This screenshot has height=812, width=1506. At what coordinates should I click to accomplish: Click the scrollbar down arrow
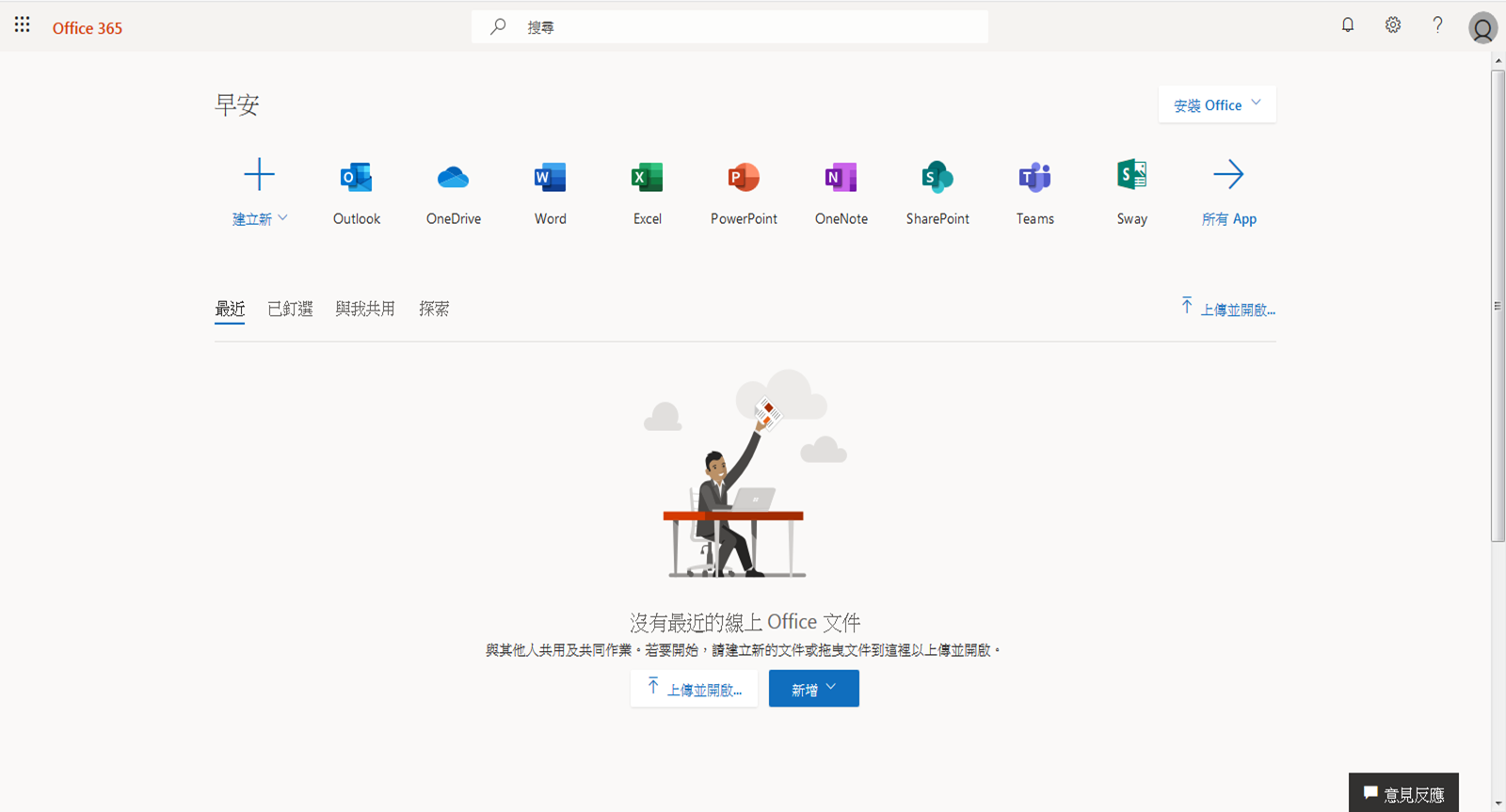(x=1498, y=804)
